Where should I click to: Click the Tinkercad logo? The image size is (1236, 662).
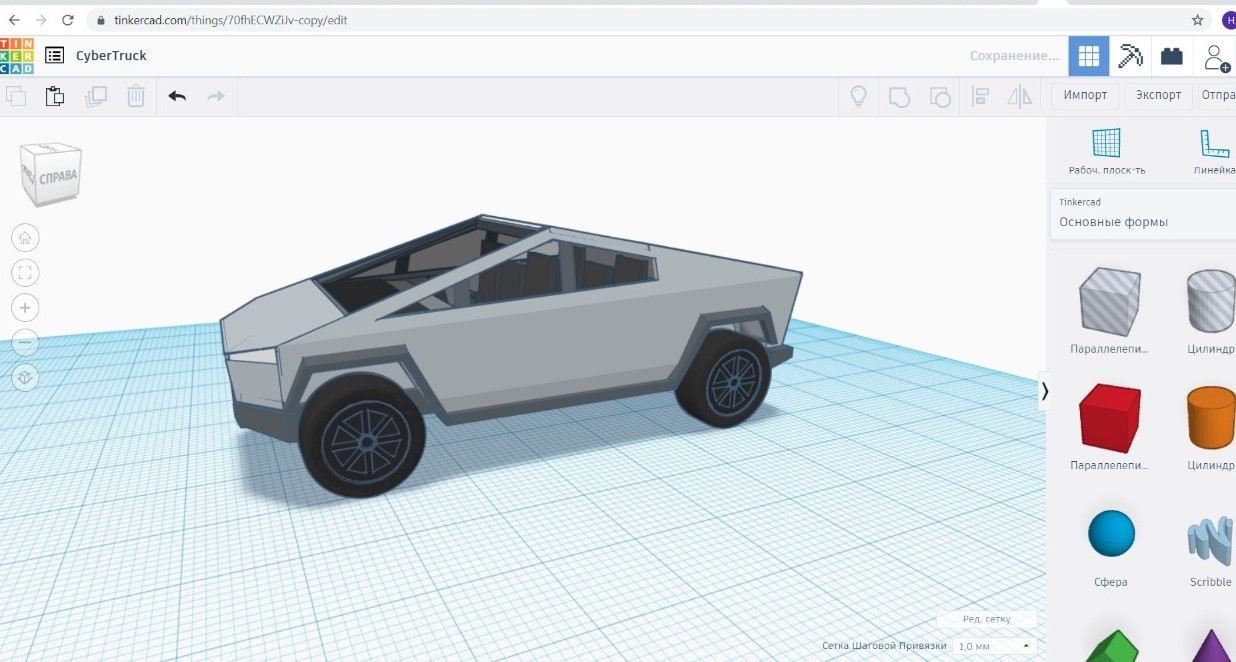pos(17,56)
